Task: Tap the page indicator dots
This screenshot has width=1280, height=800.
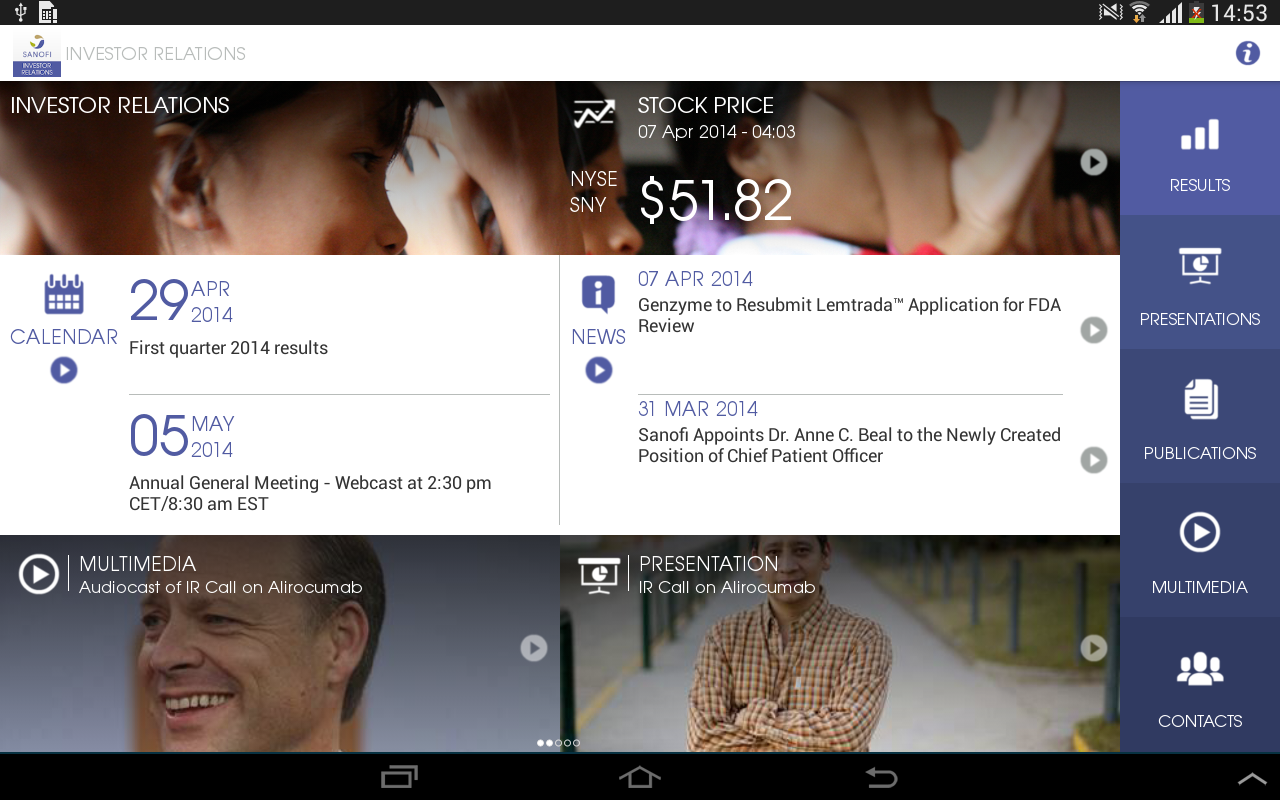Action: 558,743
